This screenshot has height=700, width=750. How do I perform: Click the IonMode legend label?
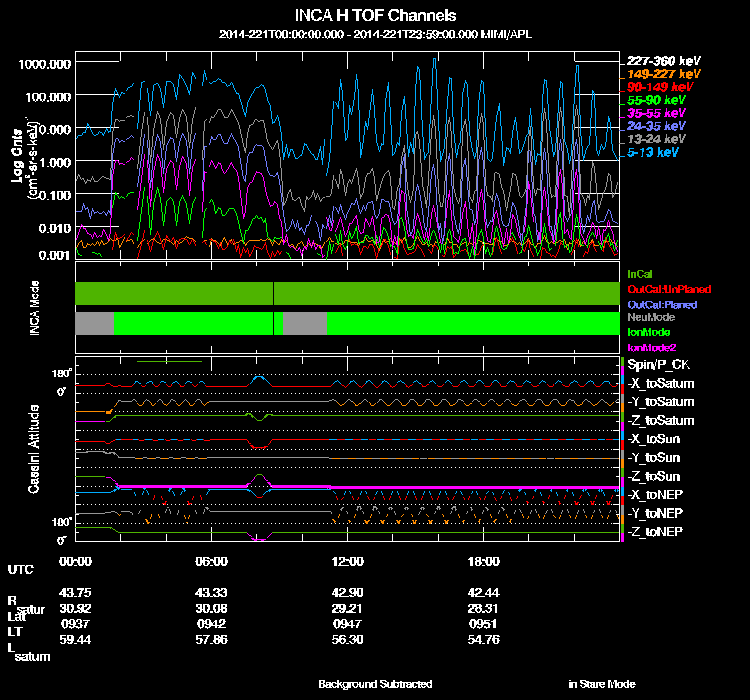(x=648, y=331)
